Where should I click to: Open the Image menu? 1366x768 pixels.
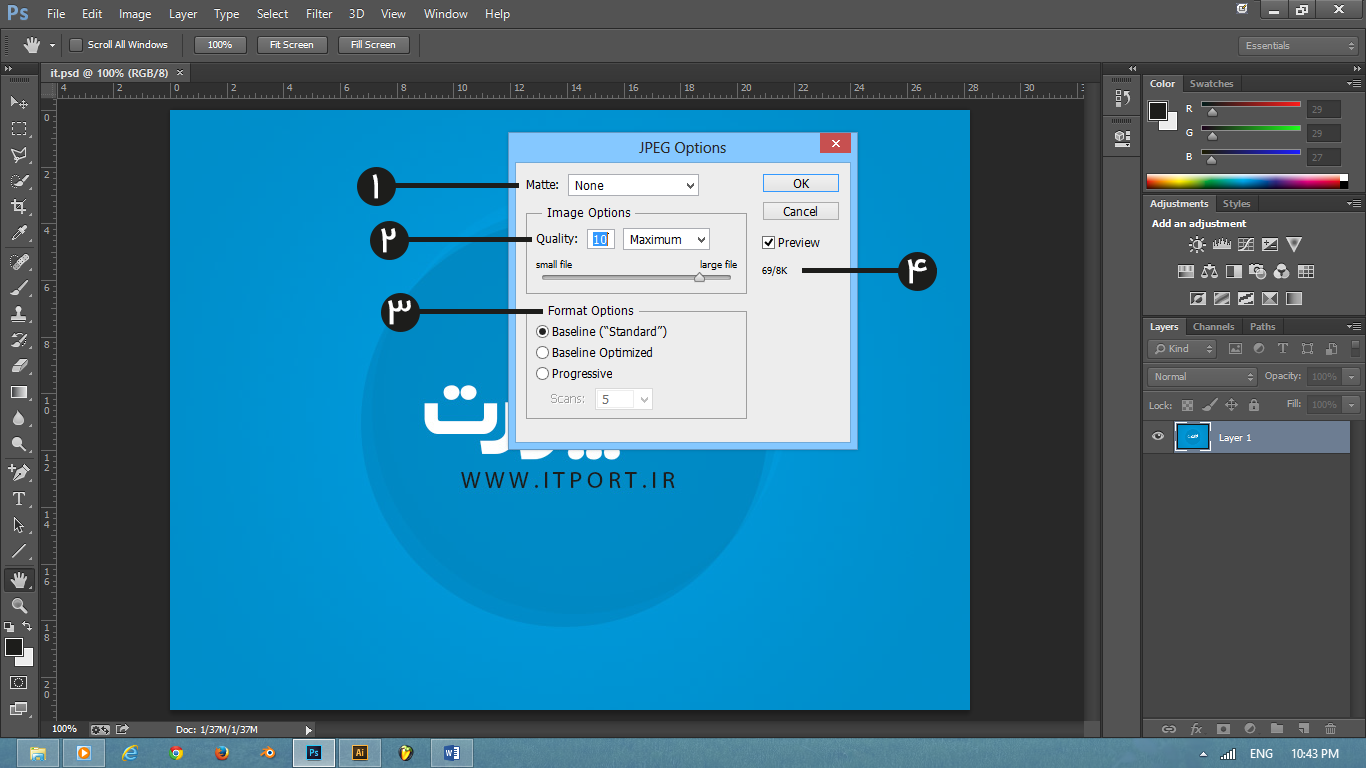[135, 14]
